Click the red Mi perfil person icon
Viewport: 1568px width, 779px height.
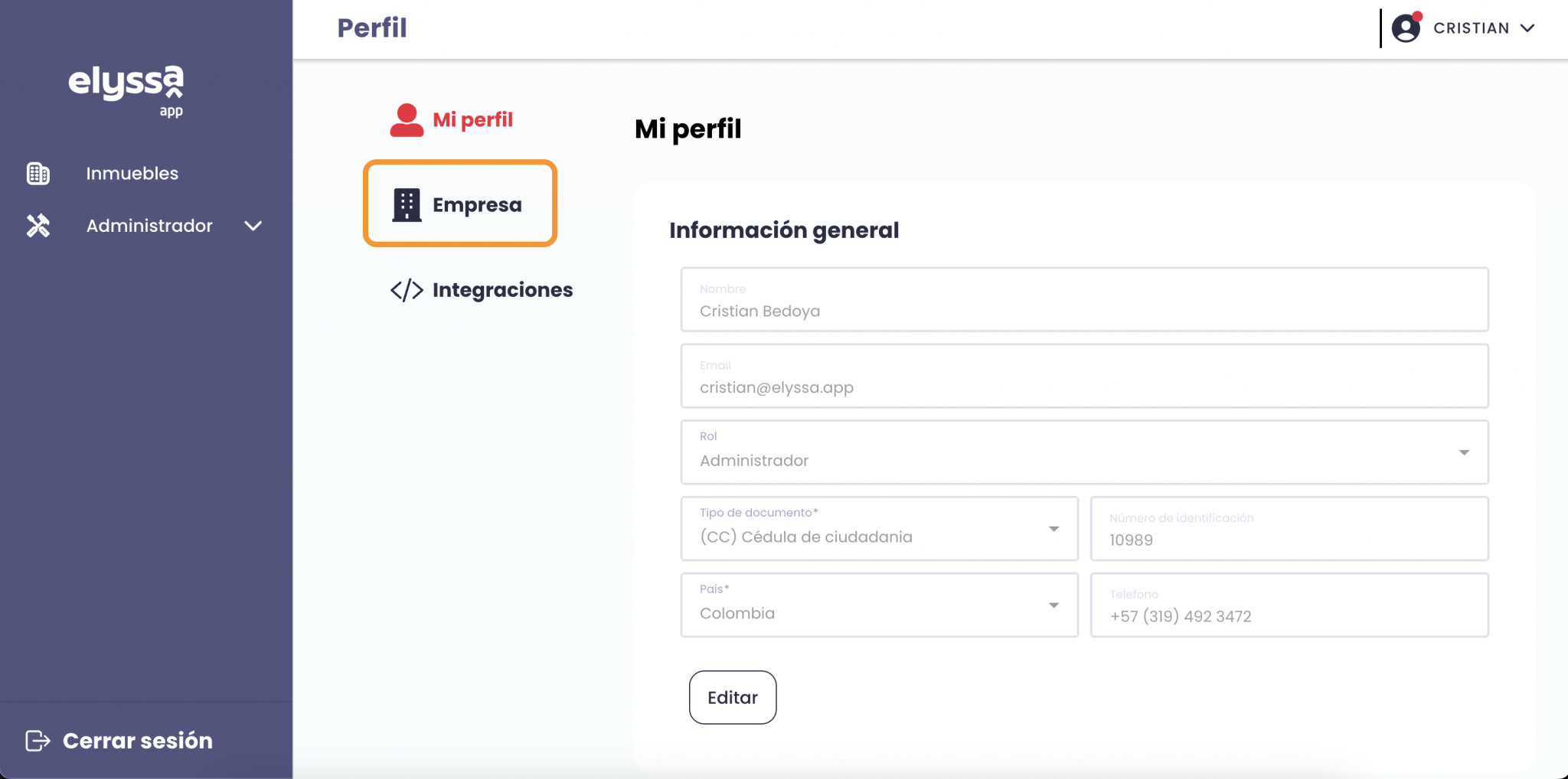click(407, 120)
